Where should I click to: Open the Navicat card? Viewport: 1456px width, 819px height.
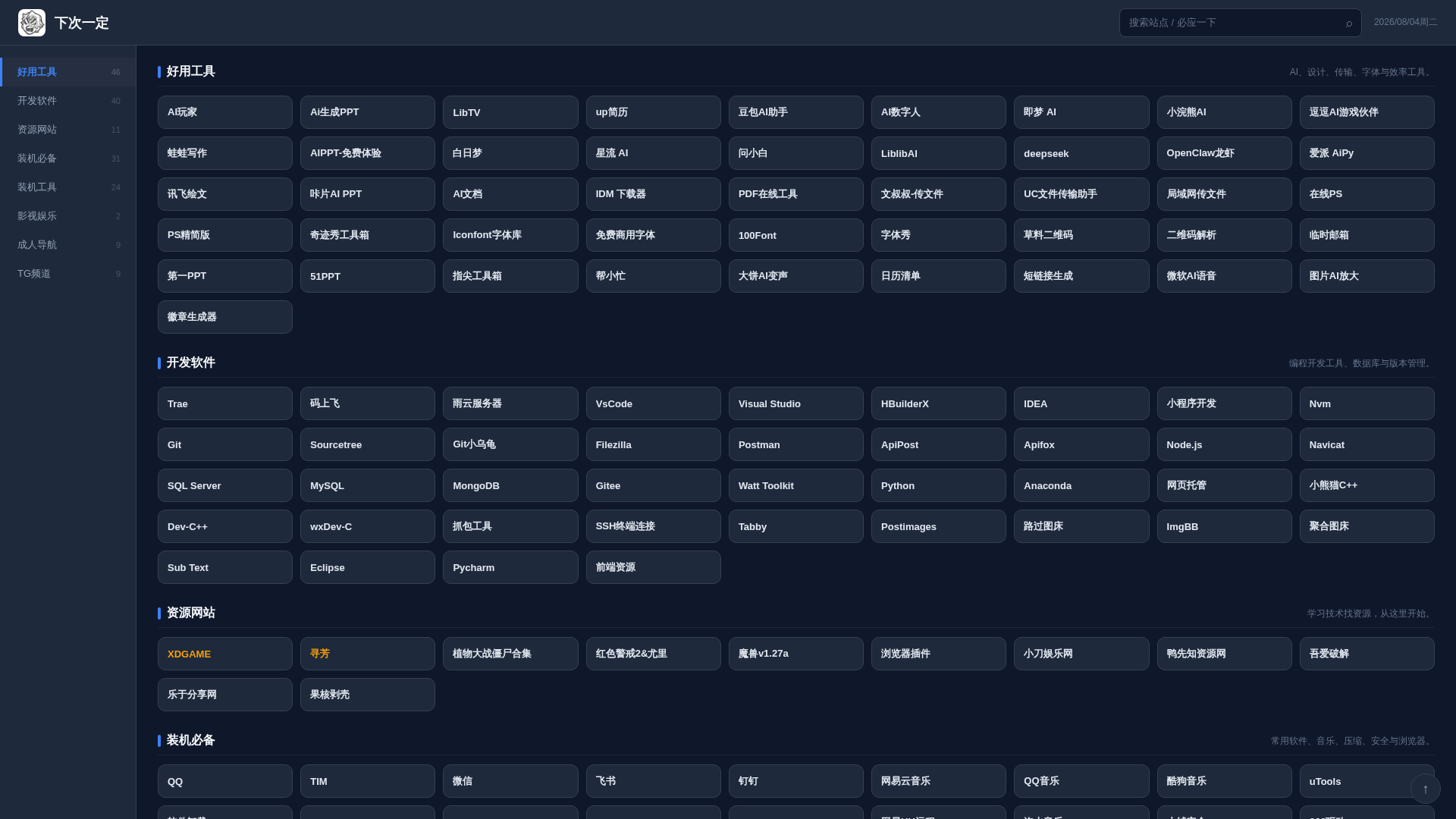tap(1367, 444)
